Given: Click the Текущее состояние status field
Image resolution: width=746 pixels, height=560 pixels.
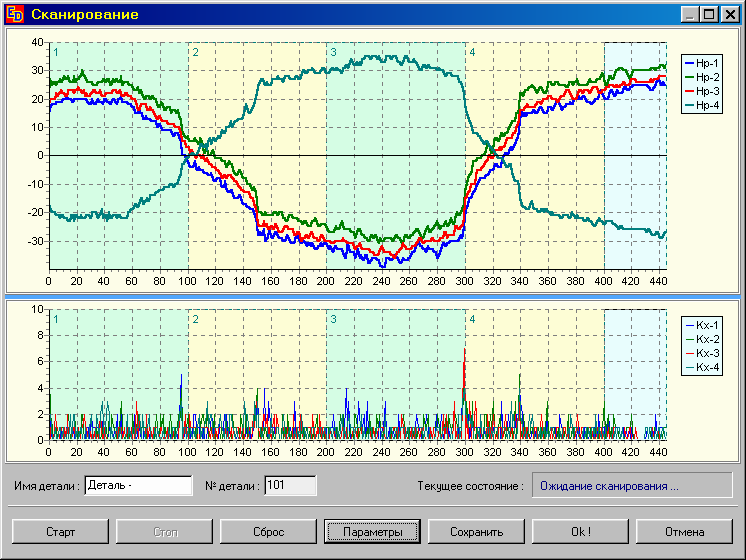Looking at the screenshot, I should coord(632,486).
